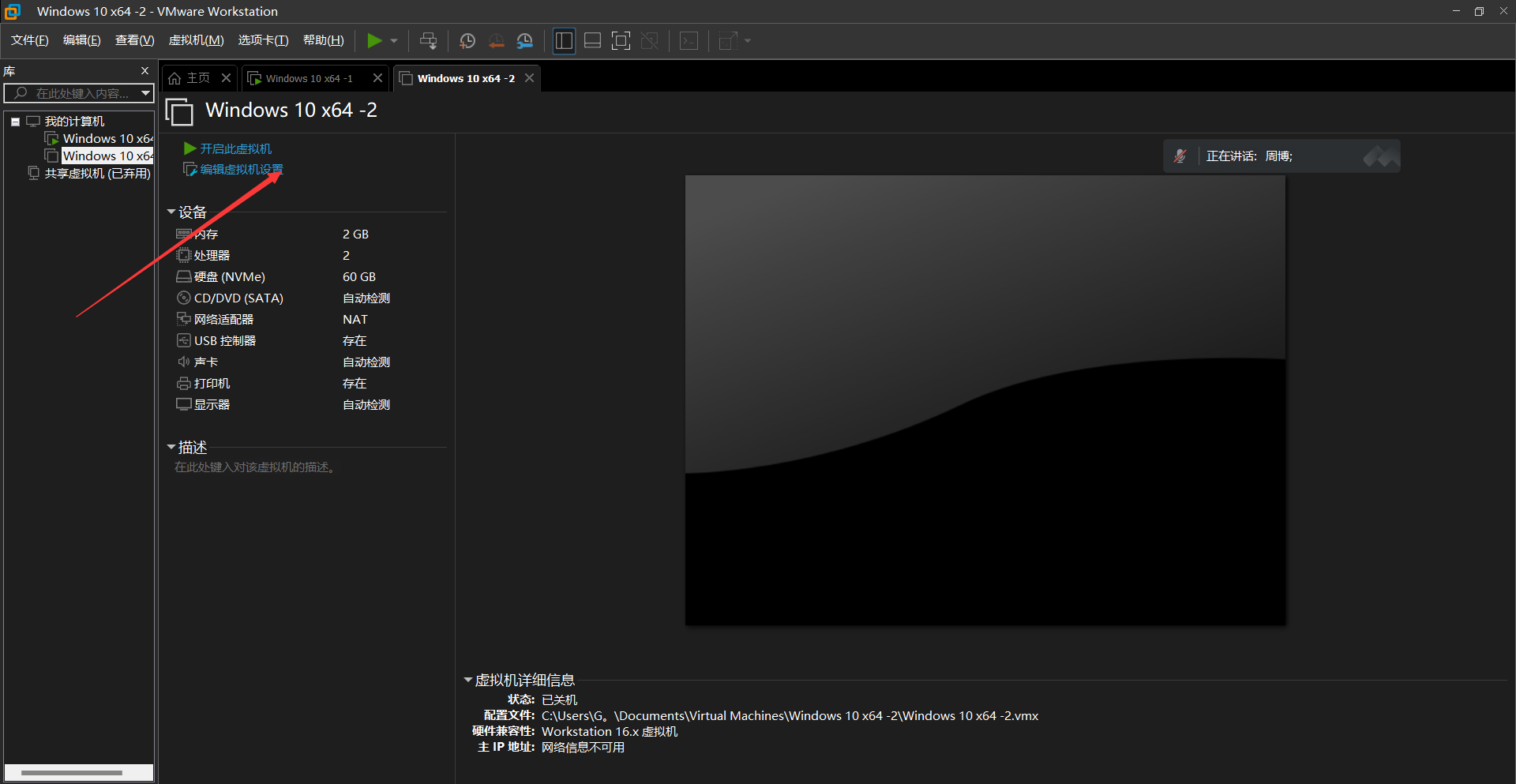Take a snapshot using the clock-plus icon

coord(467,41)
